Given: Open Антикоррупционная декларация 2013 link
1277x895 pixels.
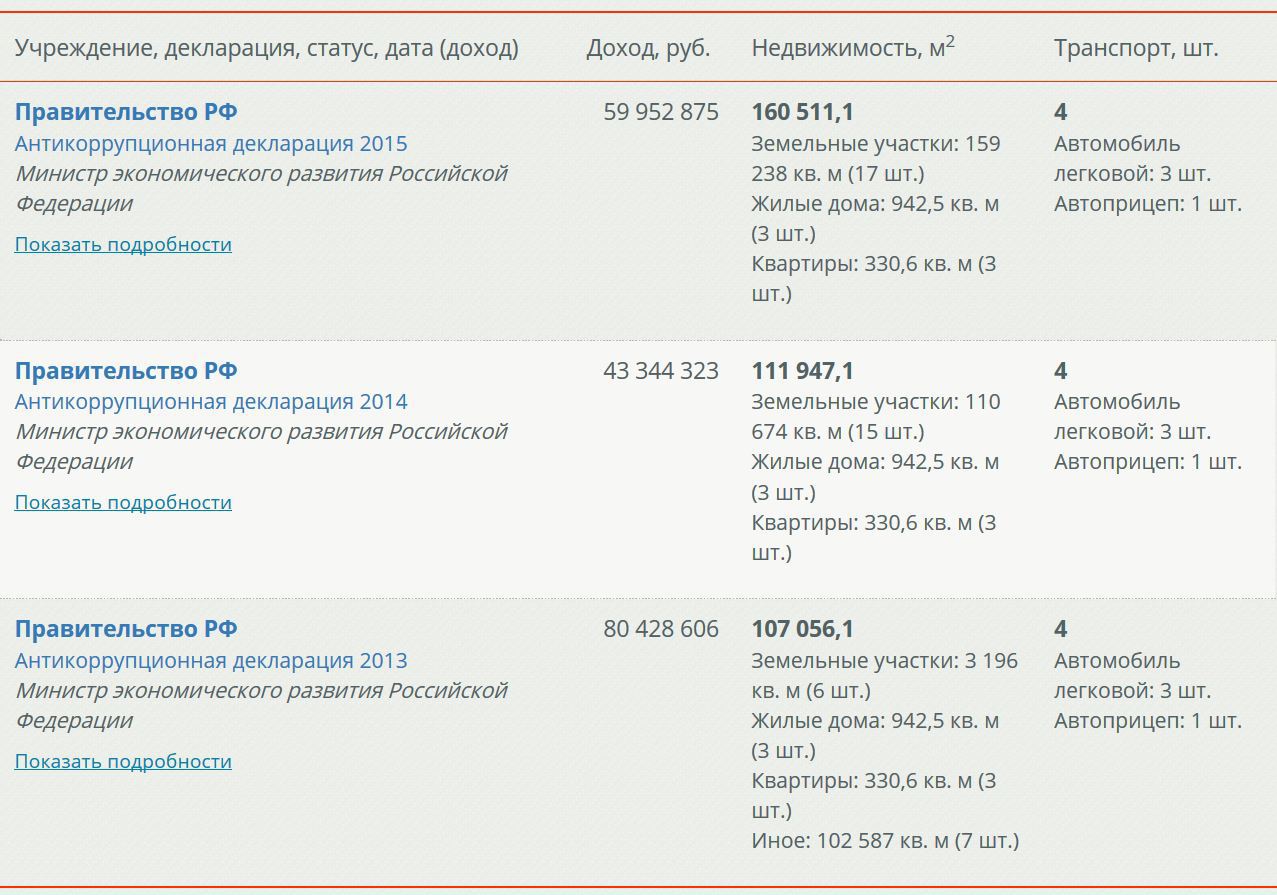Looking at the screenshot, I should coord(211,660).
